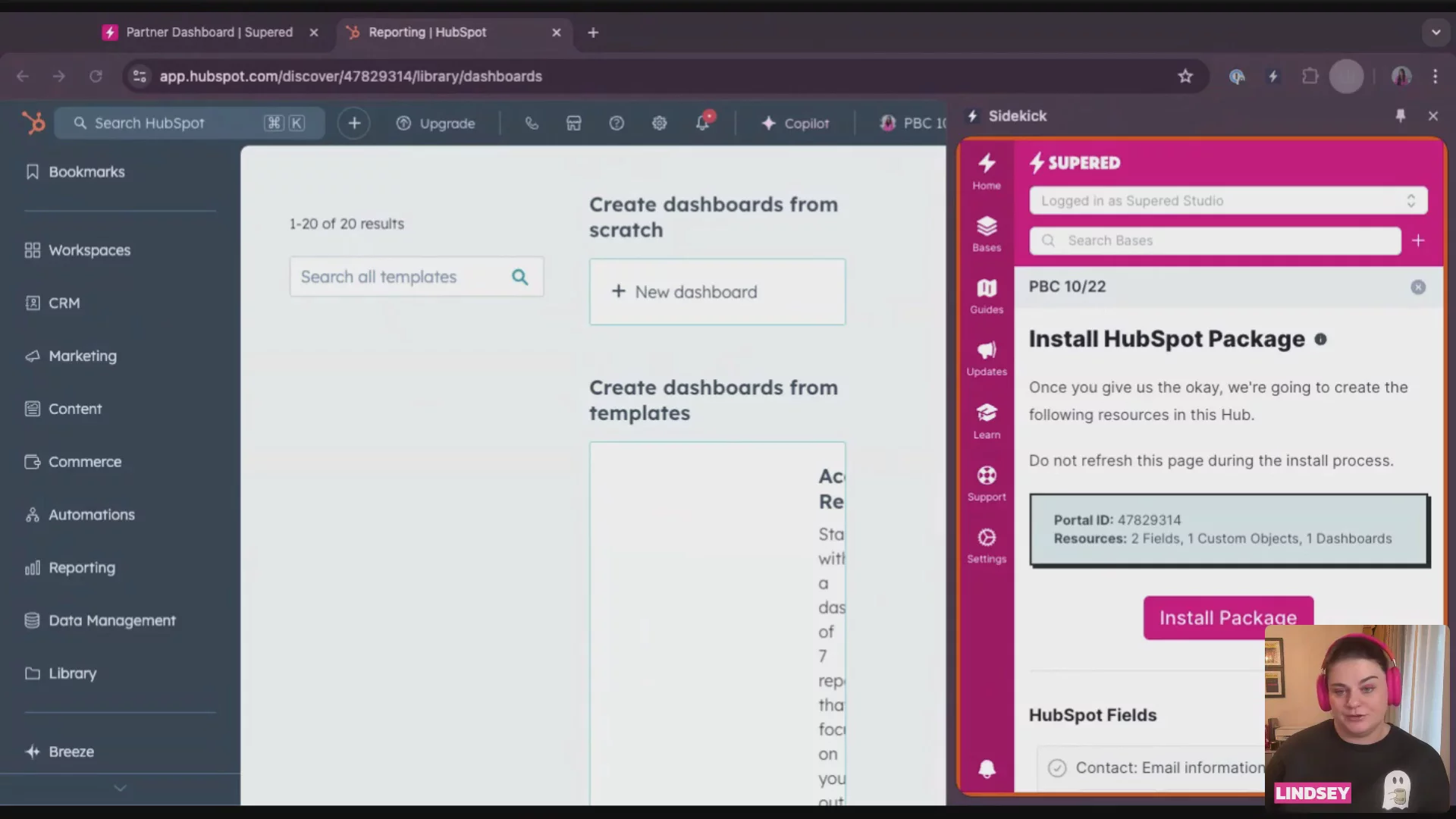This screenshot has width=1456, height=819.
Task: Click the Install Package button
Action: (x=1228, y=617)
